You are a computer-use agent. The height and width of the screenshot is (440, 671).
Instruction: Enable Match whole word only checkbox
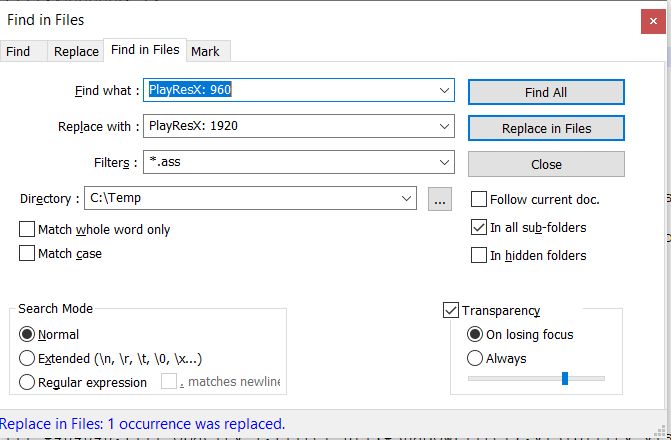click(27, 230)
